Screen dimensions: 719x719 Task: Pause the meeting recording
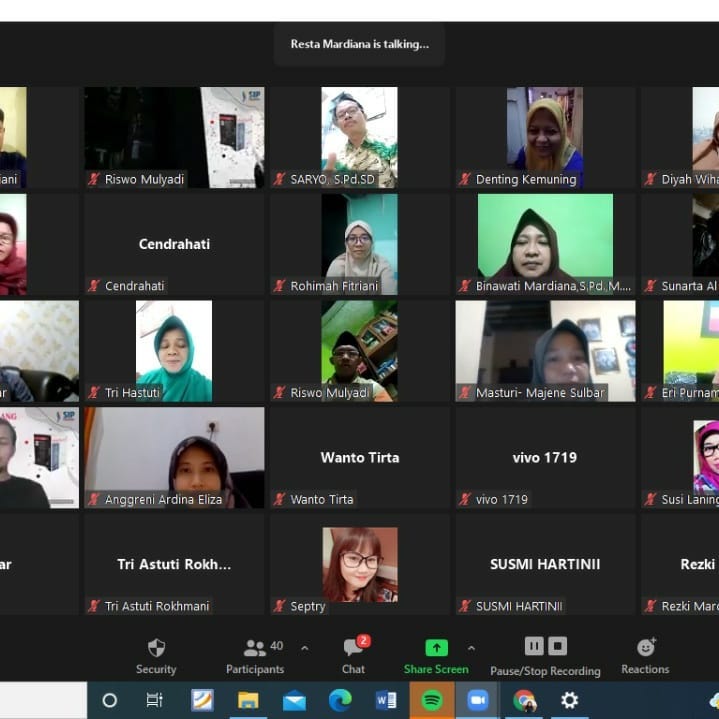534,646
